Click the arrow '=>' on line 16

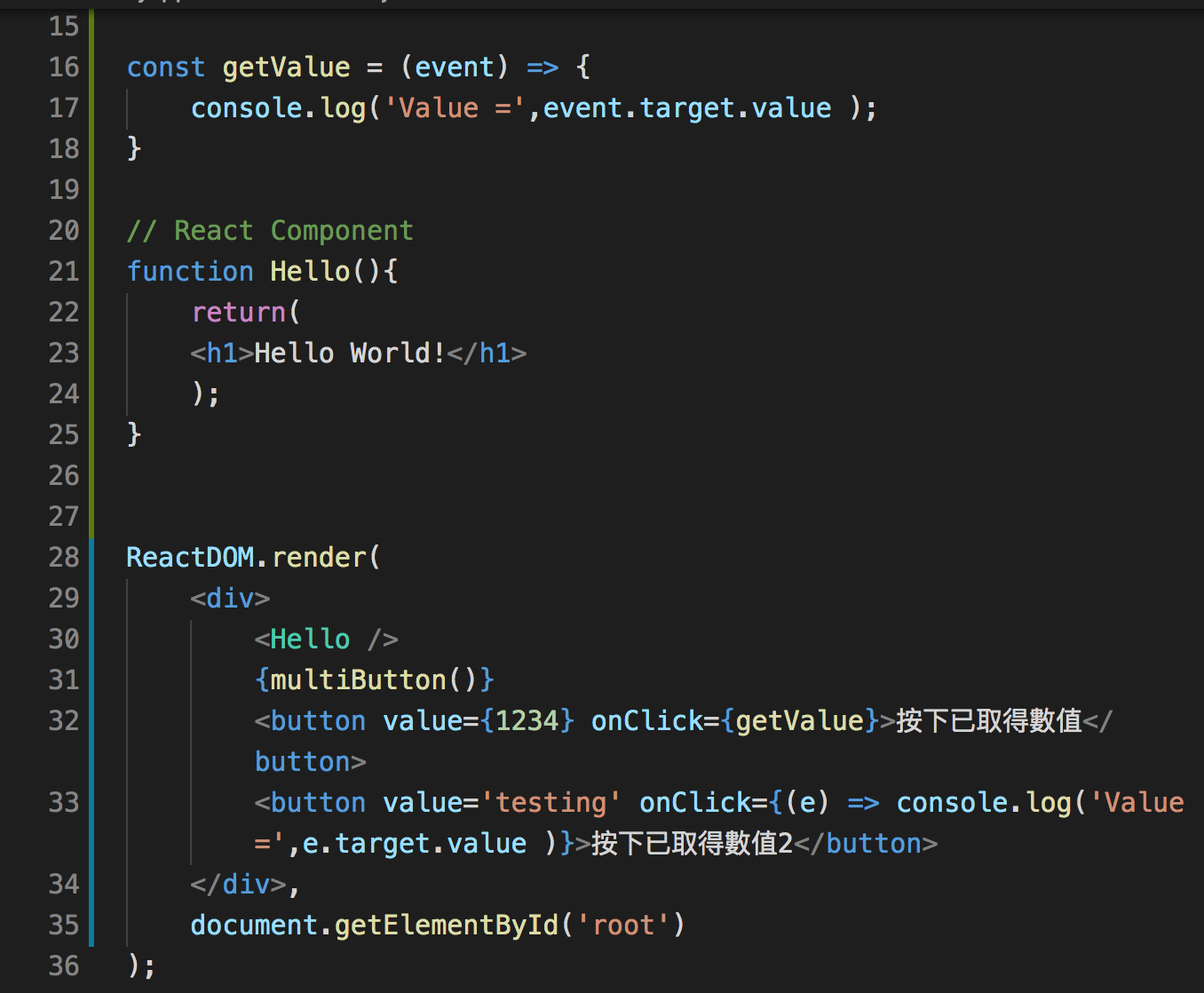tap(543, 68)
